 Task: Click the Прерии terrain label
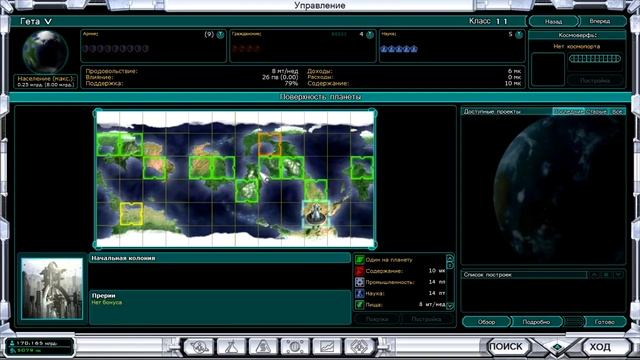point(104,296)
